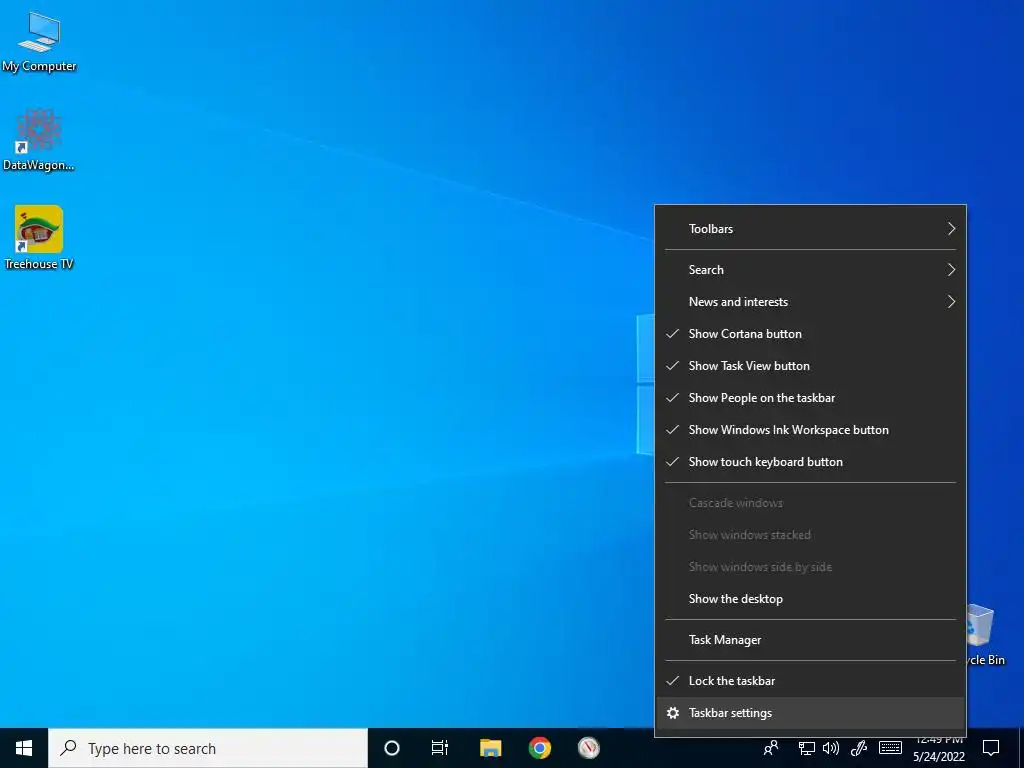Click the Type here to search field
1024x768 pixels.
click(208, 748)
